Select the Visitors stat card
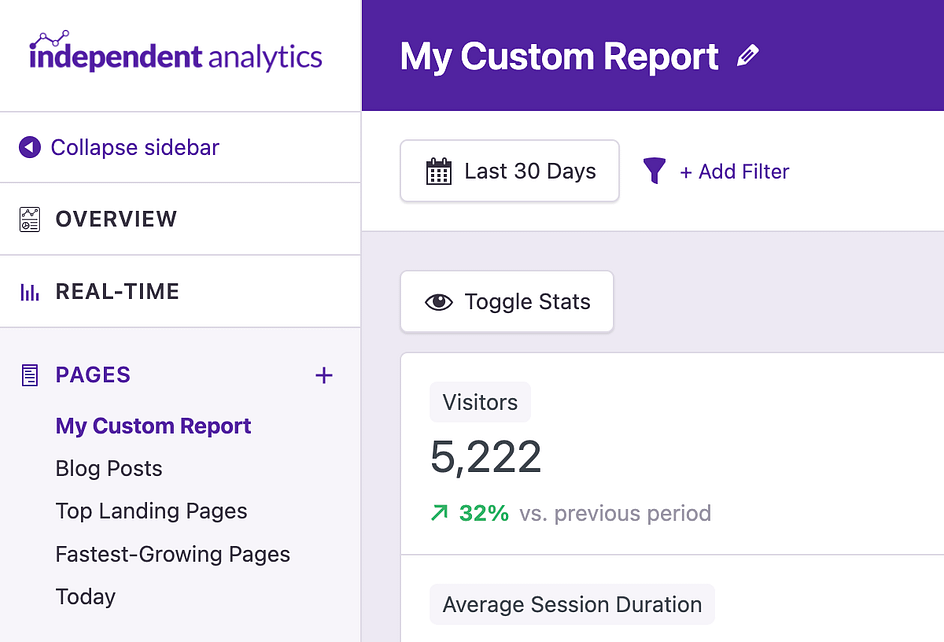Screen dimensions: 944x642 (x=480, y=402)
